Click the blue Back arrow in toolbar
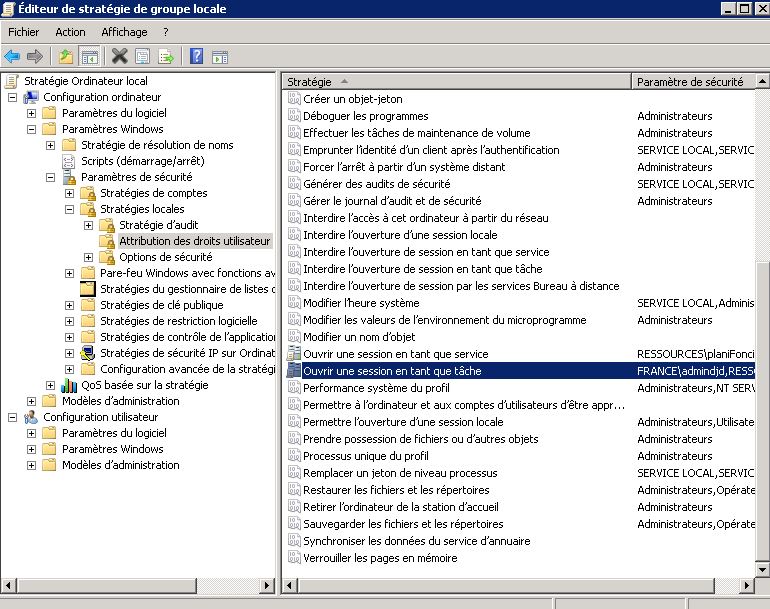Viewport: 770px width, 609px height. (12, 56)
